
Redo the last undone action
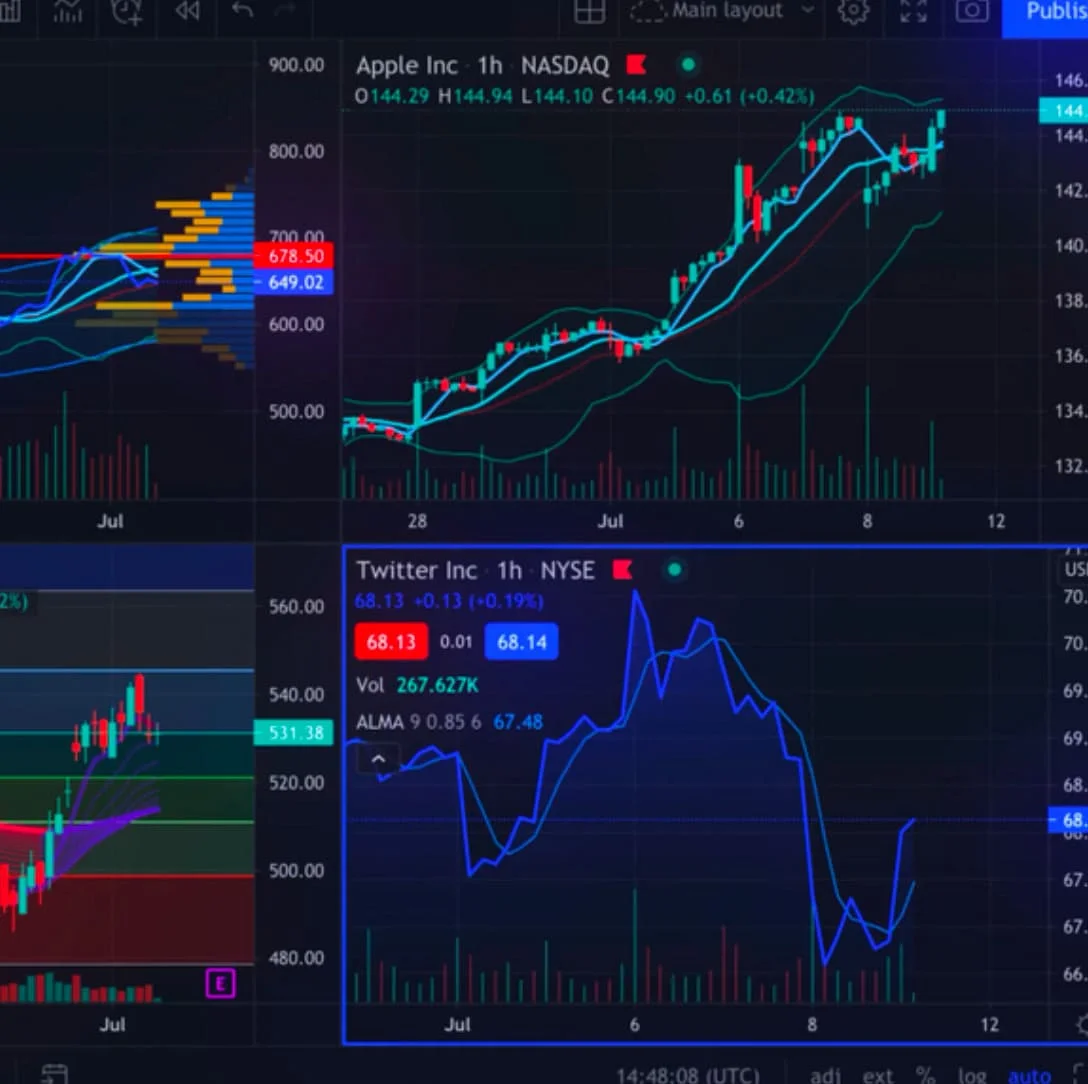(x=285, y=9)
